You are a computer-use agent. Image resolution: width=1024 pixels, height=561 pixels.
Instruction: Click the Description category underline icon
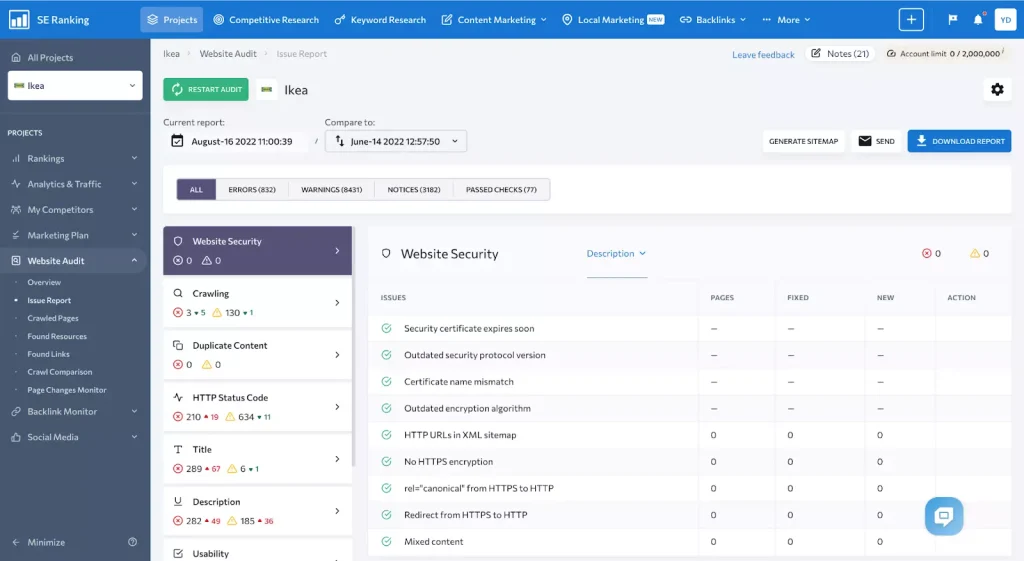[x=178, y=502]
